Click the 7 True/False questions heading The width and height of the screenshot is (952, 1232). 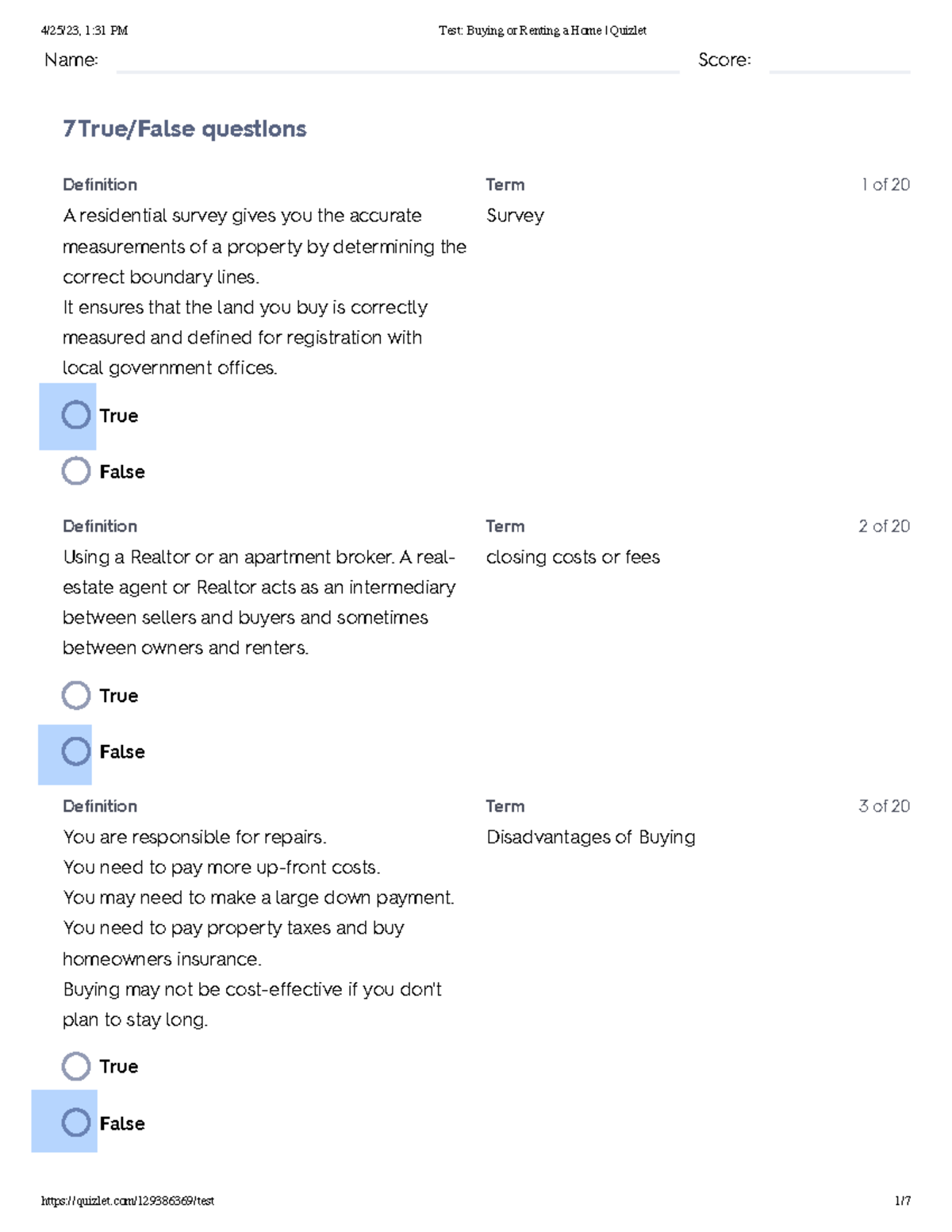184,129
